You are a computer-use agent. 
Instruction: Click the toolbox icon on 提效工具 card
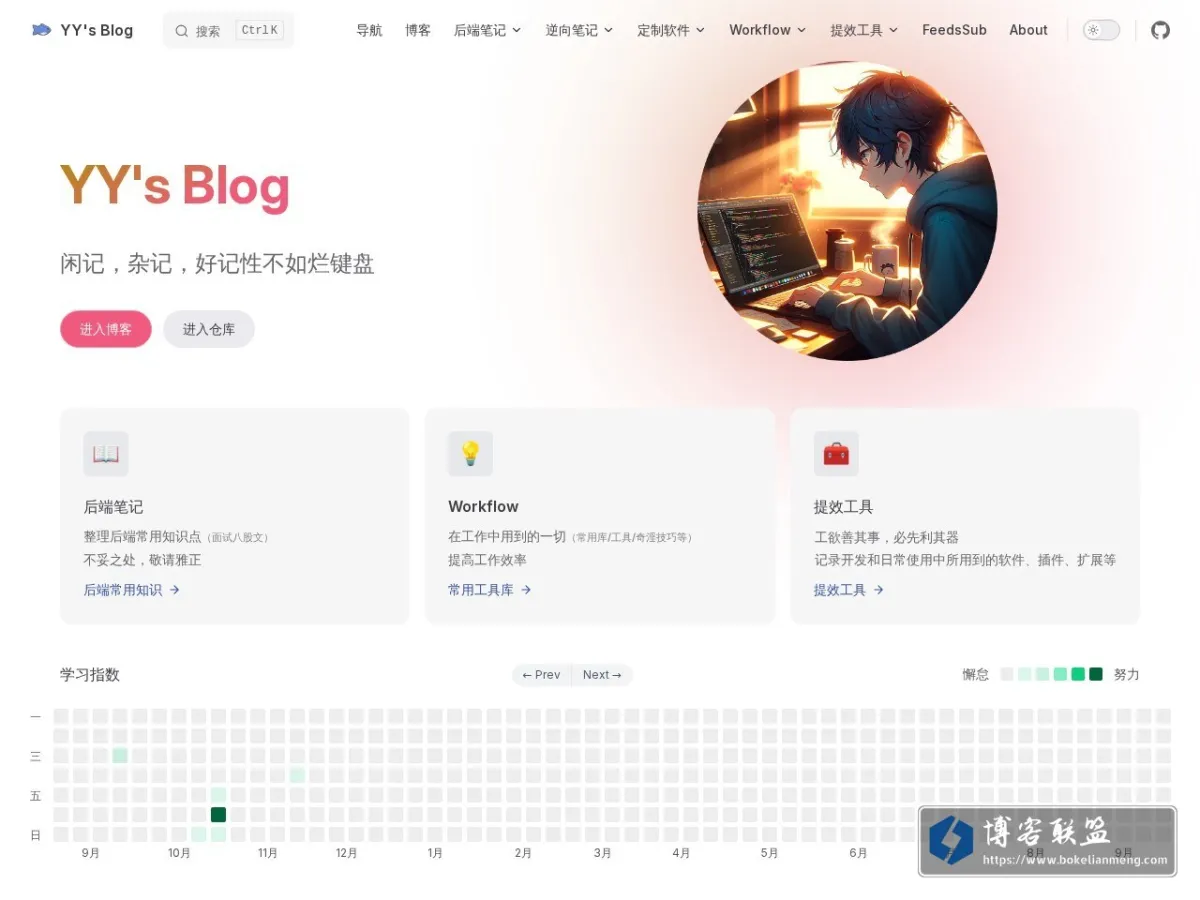click(x=836, y=454)
